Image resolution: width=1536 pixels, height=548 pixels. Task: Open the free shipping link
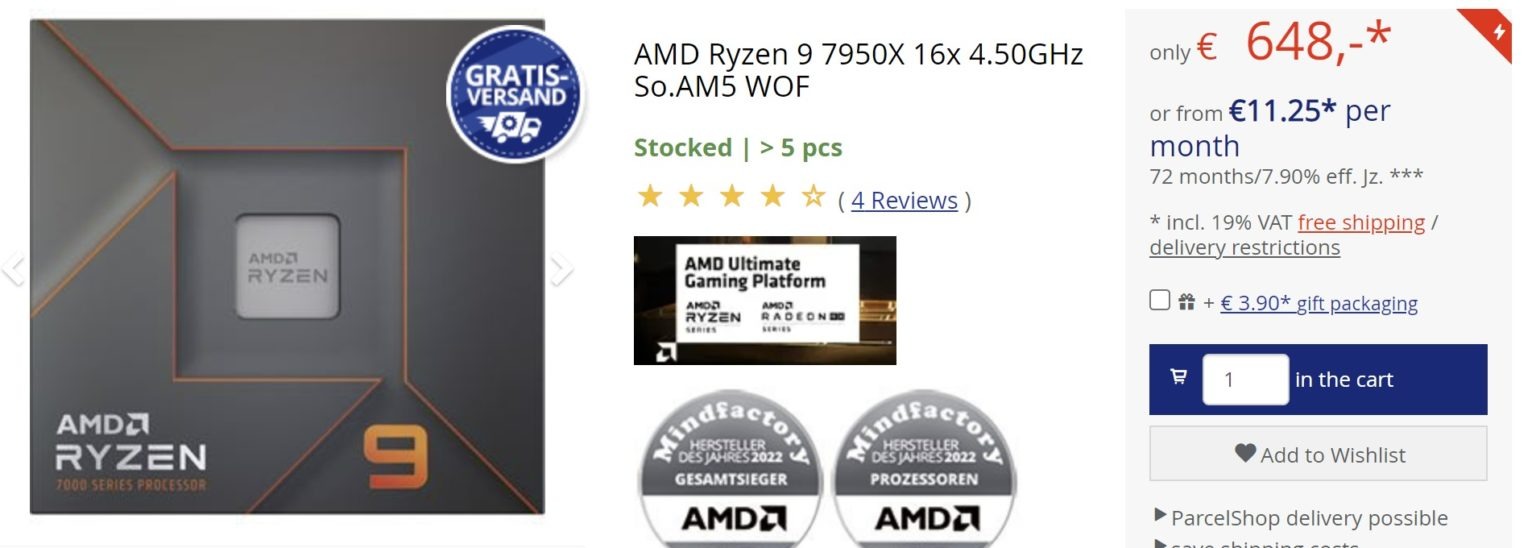point(1361,222)
